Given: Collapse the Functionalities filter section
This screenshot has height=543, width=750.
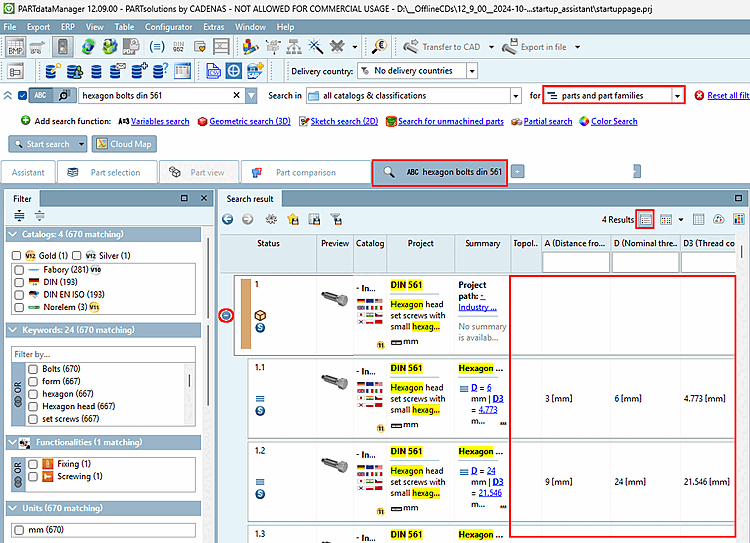Looking at the screenshot, I should (x=13, y=443).
